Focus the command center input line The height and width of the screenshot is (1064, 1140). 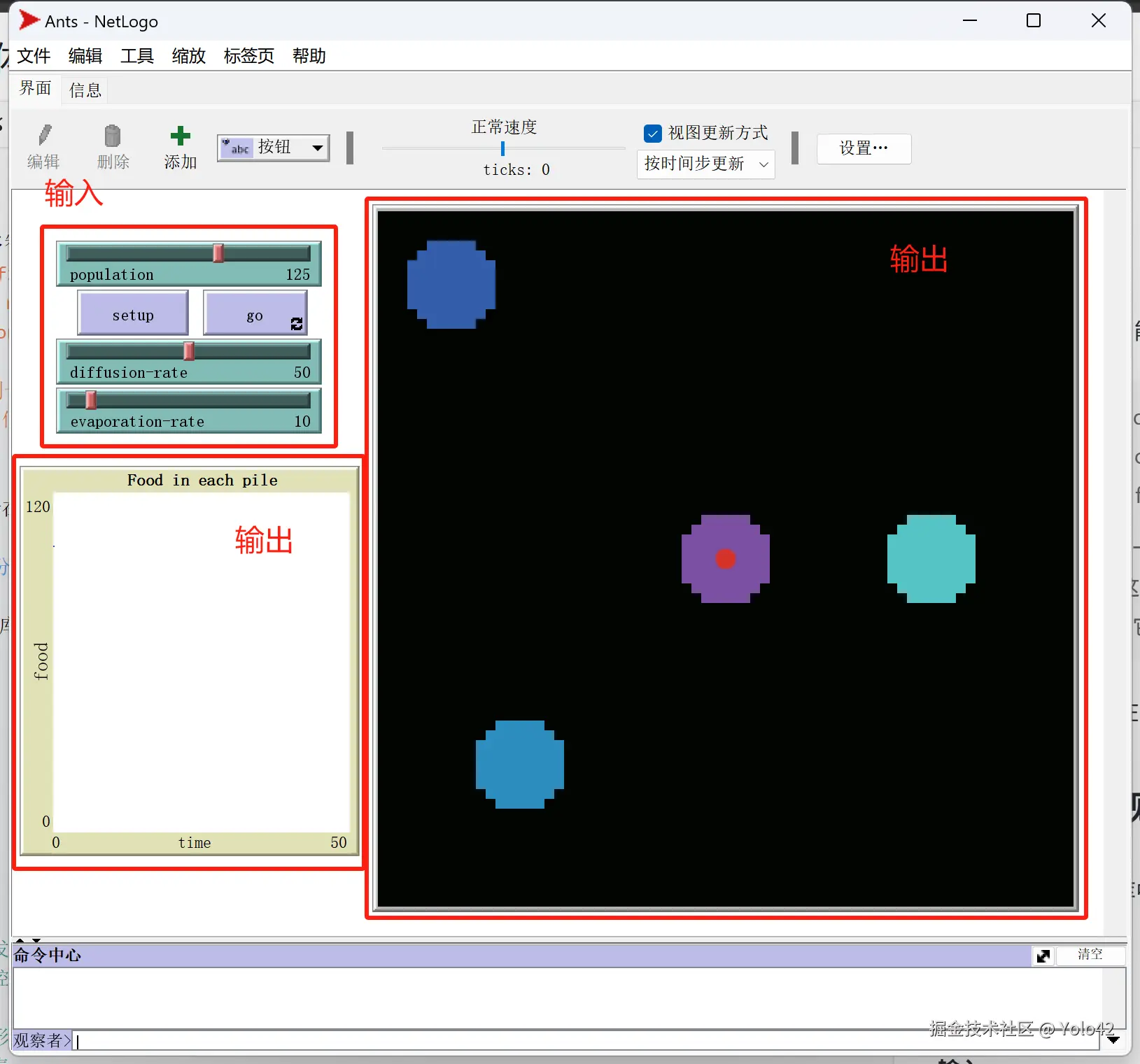586,1040
